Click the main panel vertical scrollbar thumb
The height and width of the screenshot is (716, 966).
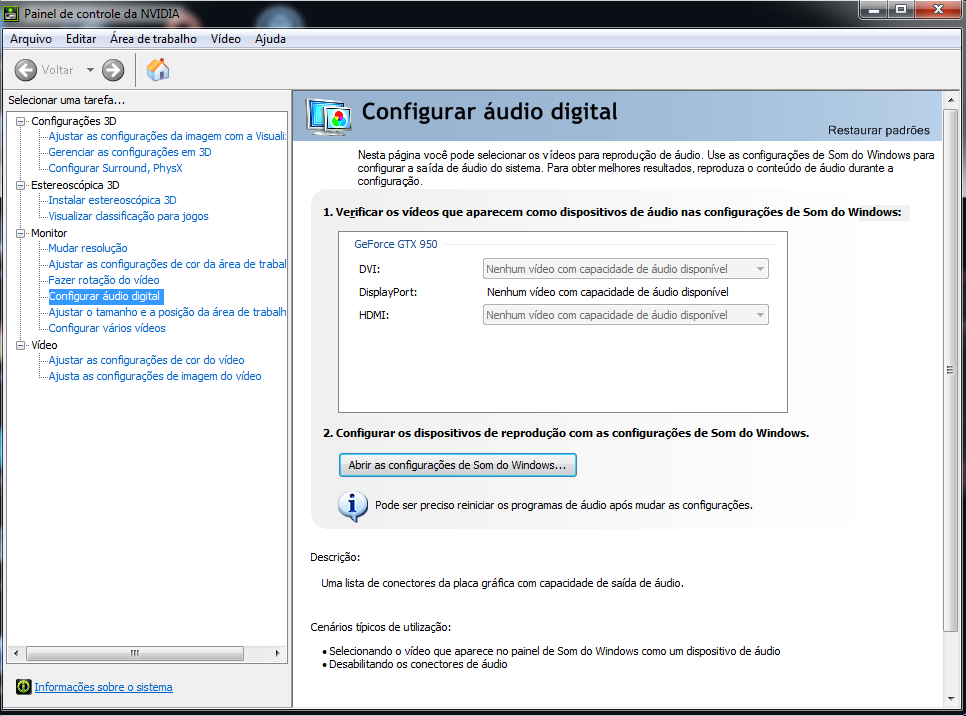[x=950, y=370]
